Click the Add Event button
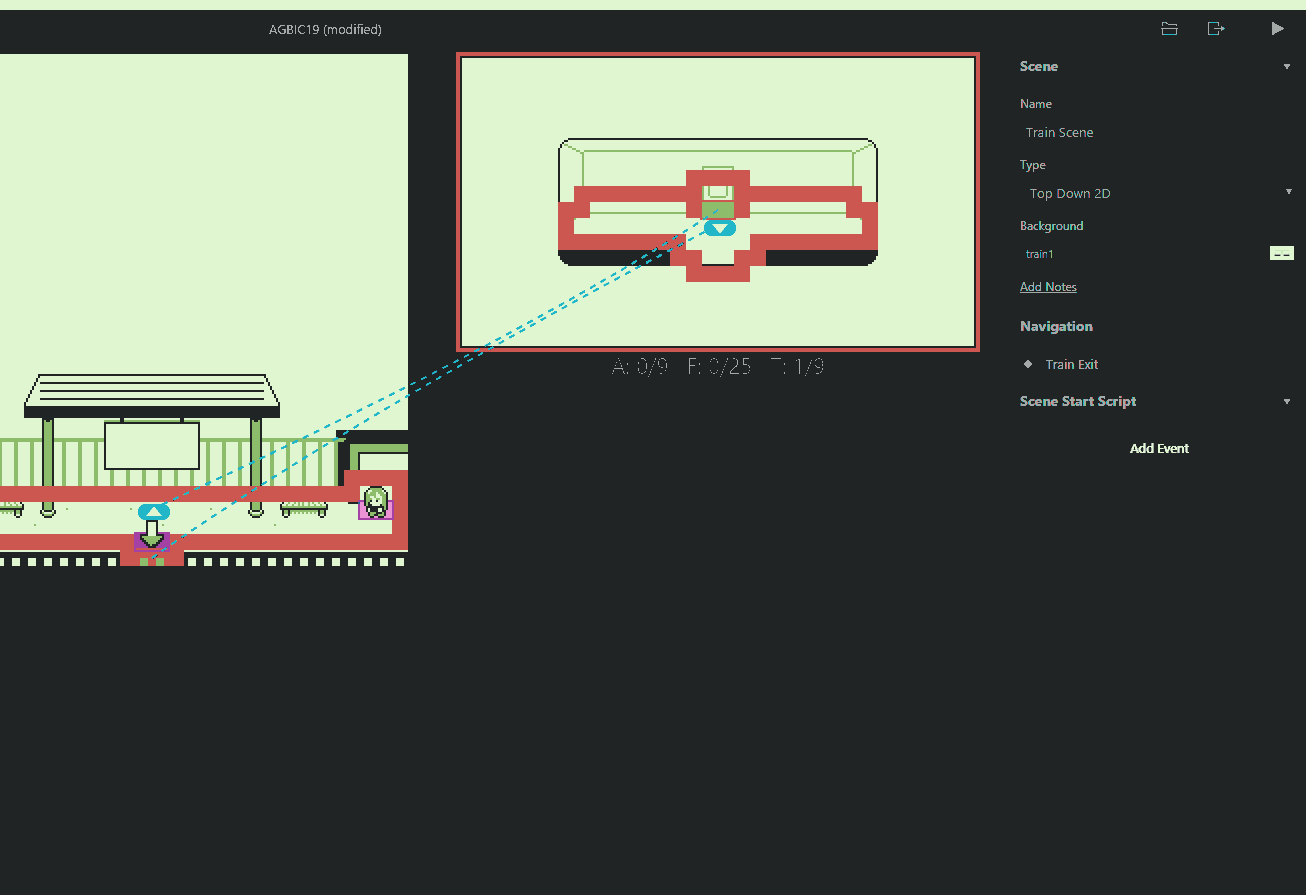The height and width of the screenshot is (895, 1306). point(1159,448)
